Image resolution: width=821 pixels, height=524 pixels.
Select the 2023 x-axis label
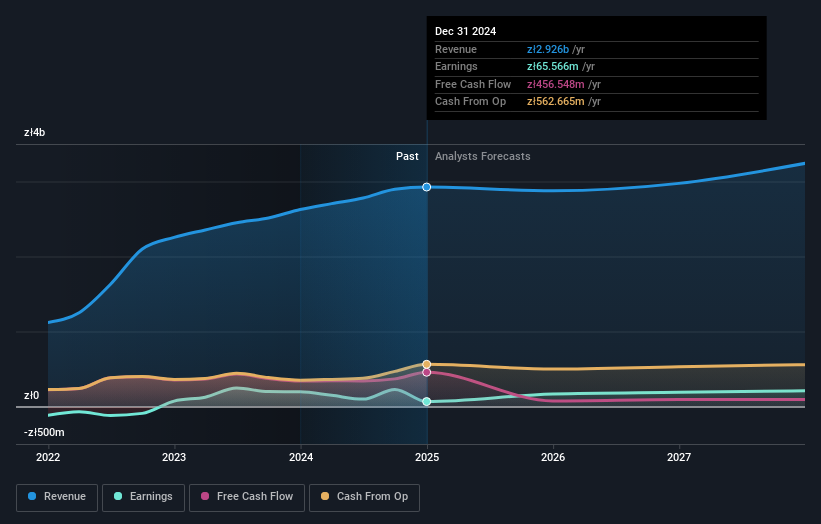(174, 457)
